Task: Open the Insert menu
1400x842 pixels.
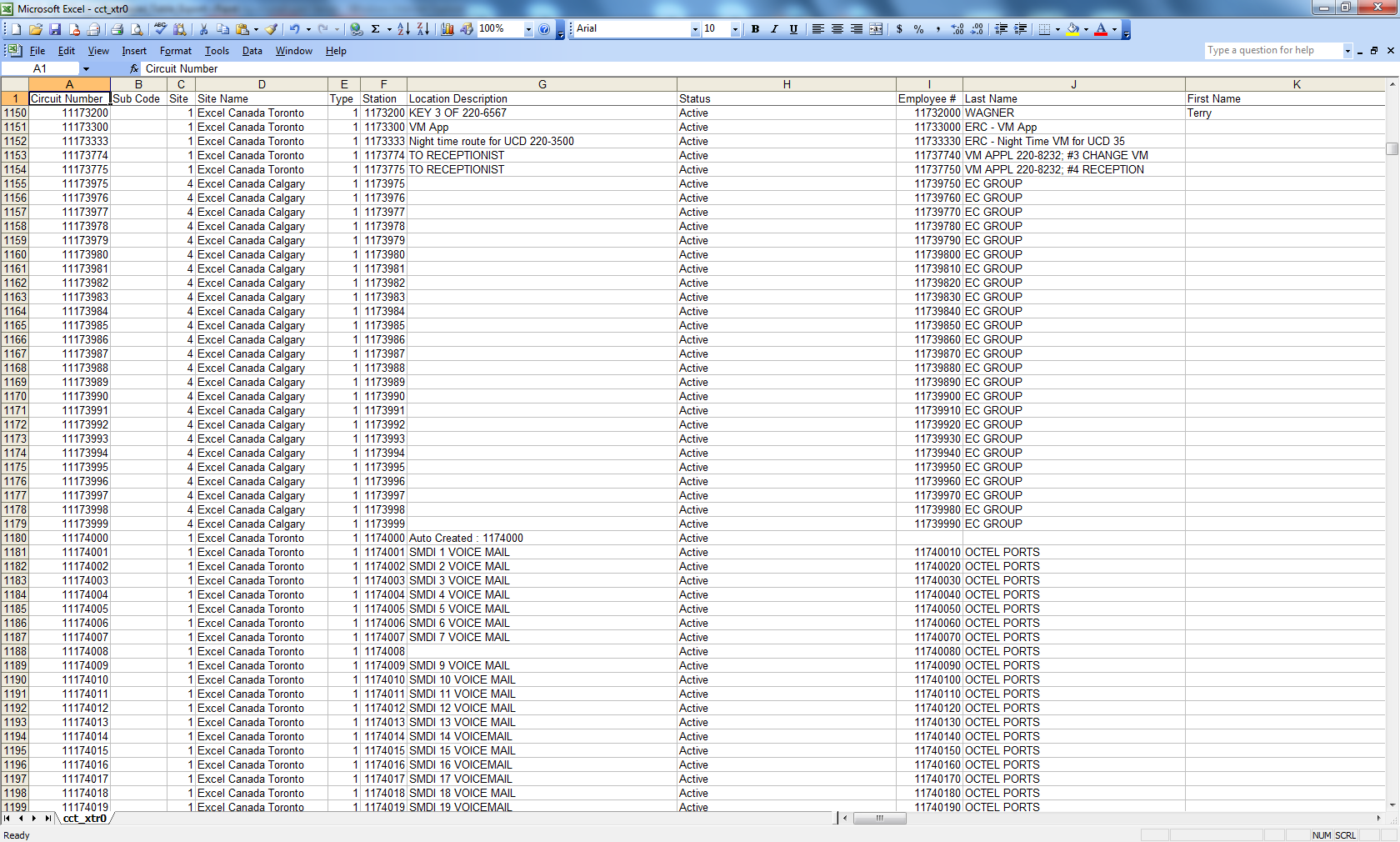Action: 134,51
